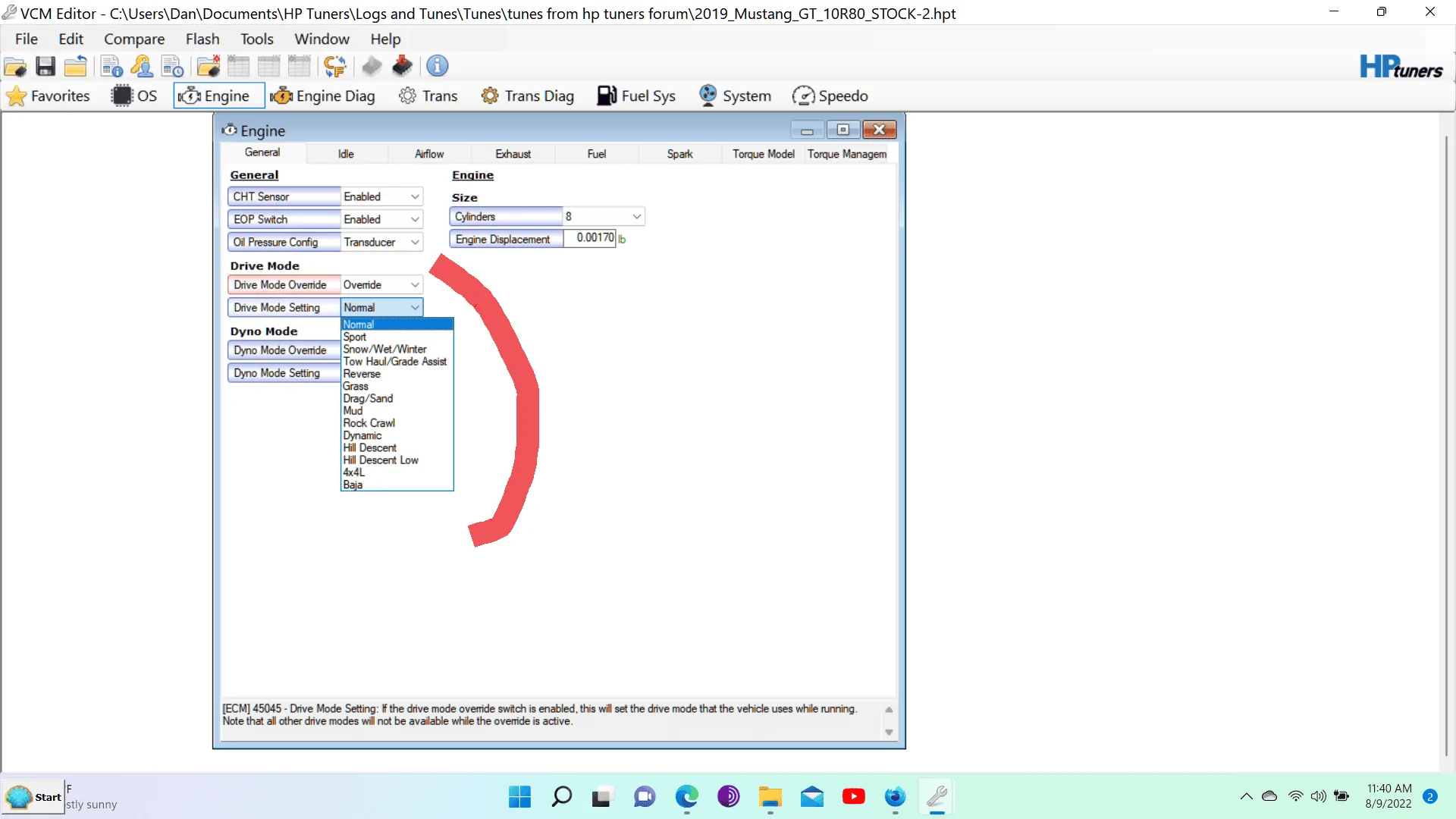The height and width of the screenshot is (819, 1456).
Task: Open the tune file information icon
Action: point(111,67)
